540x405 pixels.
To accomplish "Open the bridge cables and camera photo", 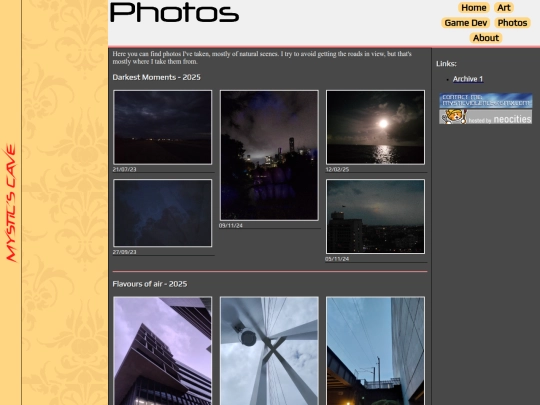I will pos(269,351).
